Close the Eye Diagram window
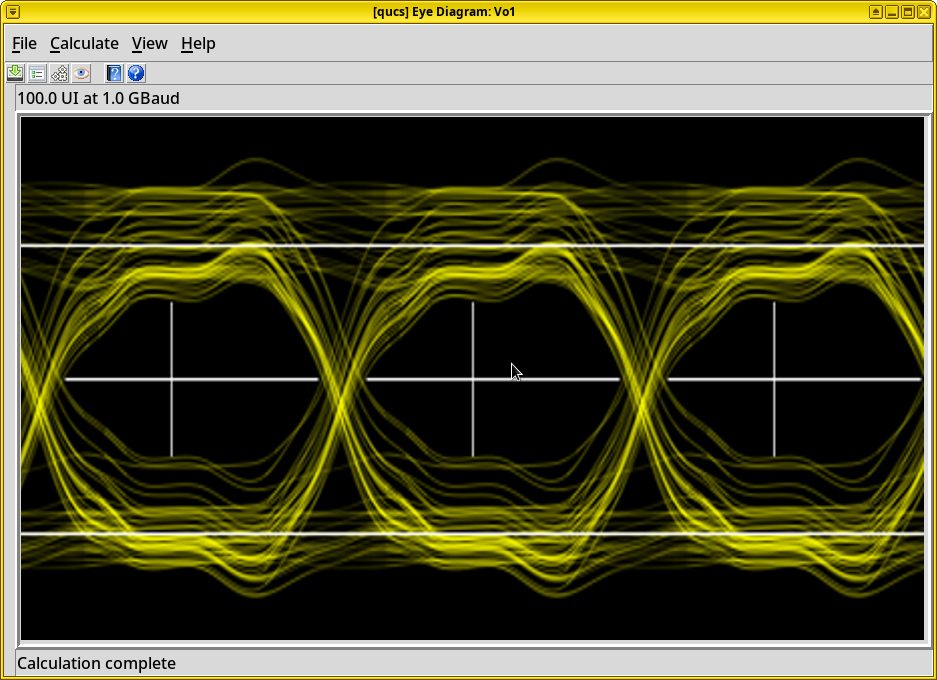Image resolution: width=937 pixels, height=680 pixels. 924,11
